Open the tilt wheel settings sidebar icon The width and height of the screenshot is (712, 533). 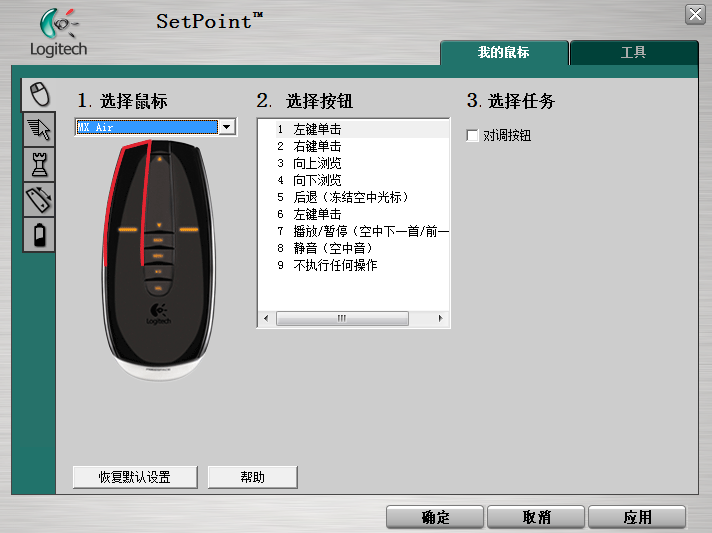pyautogui.click(x=40, y=199)
